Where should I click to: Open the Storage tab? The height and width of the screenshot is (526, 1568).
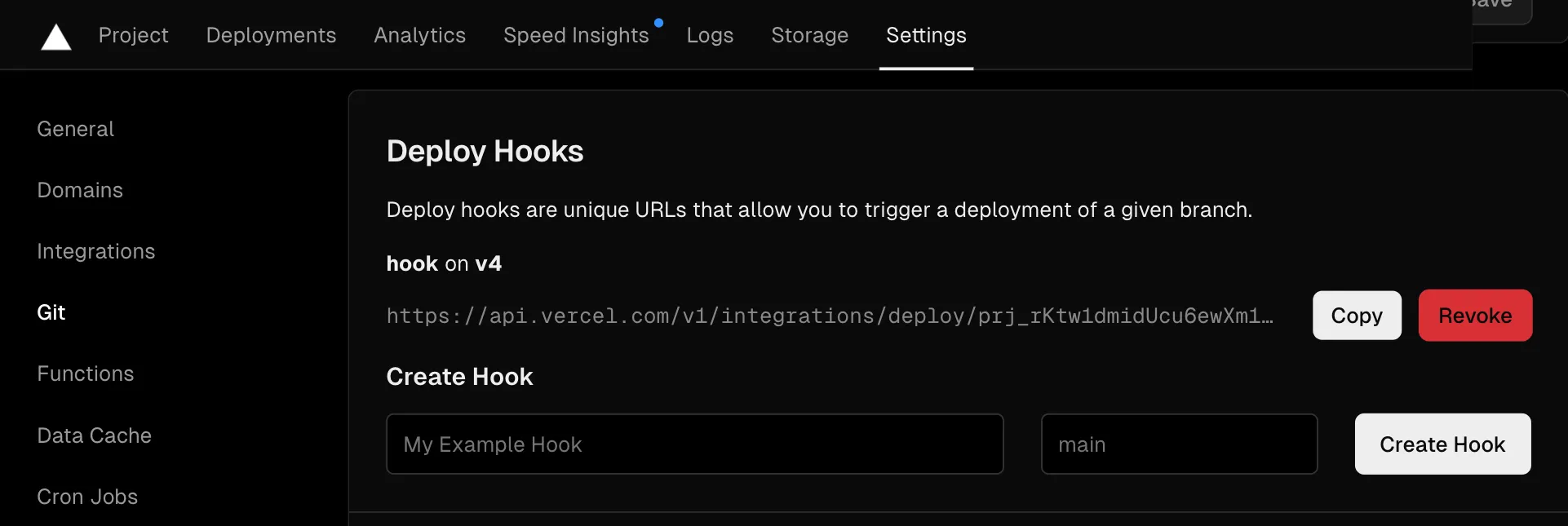pos(809,35)
